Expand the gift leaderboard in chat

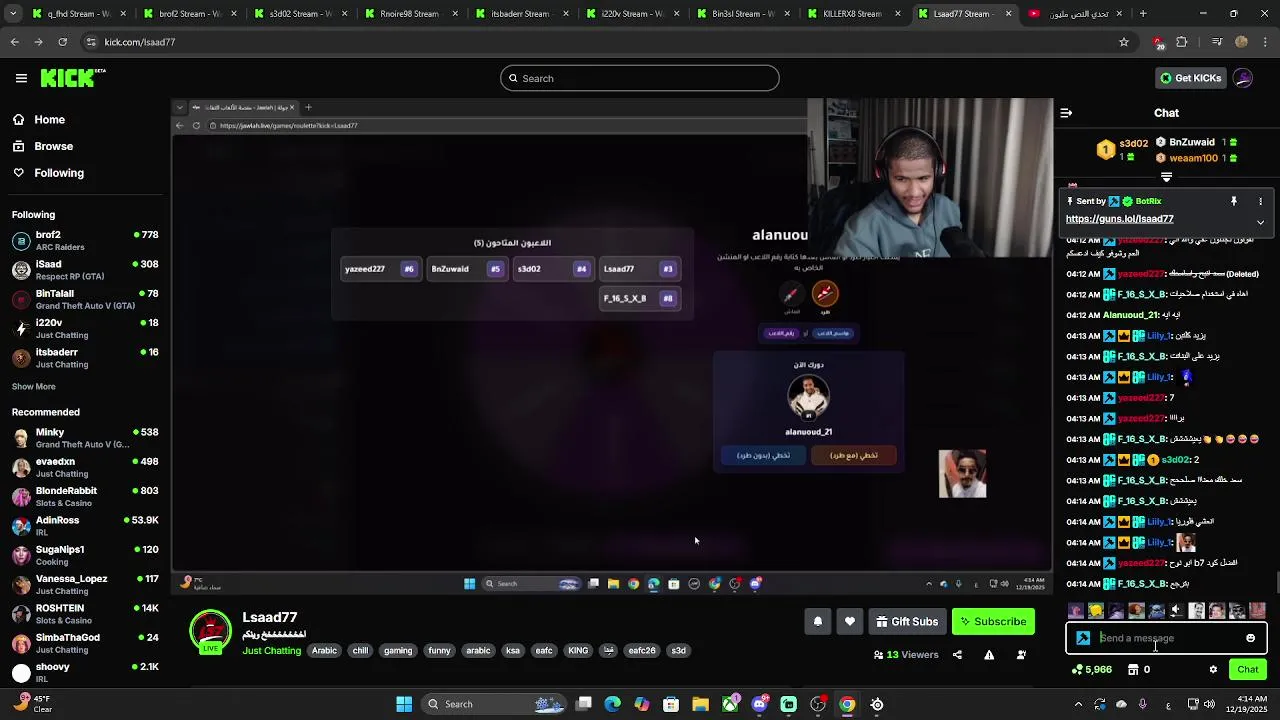[x=1166, y=177]
